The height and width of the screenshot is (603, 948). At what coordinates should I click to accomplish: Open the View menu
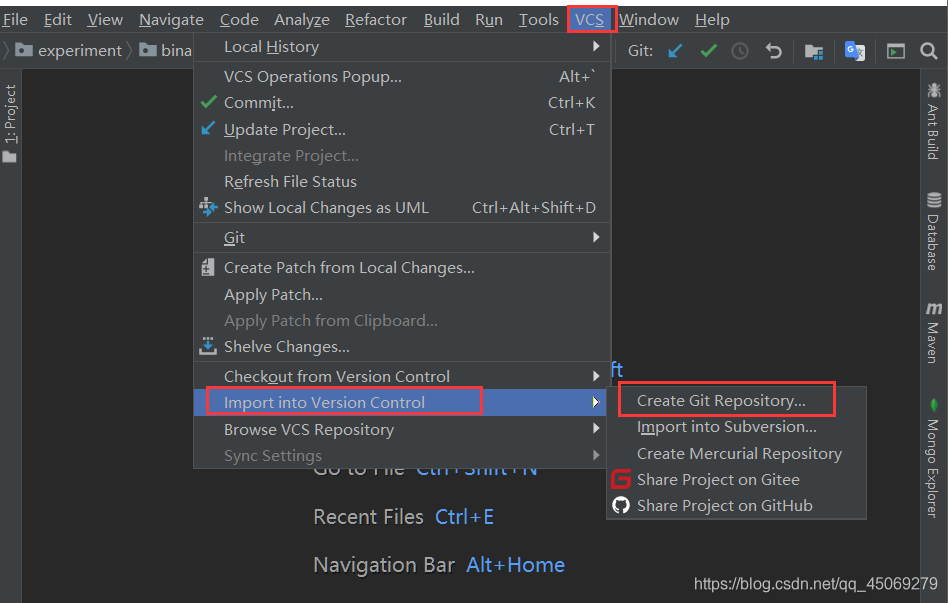click(x=105, y=20)
